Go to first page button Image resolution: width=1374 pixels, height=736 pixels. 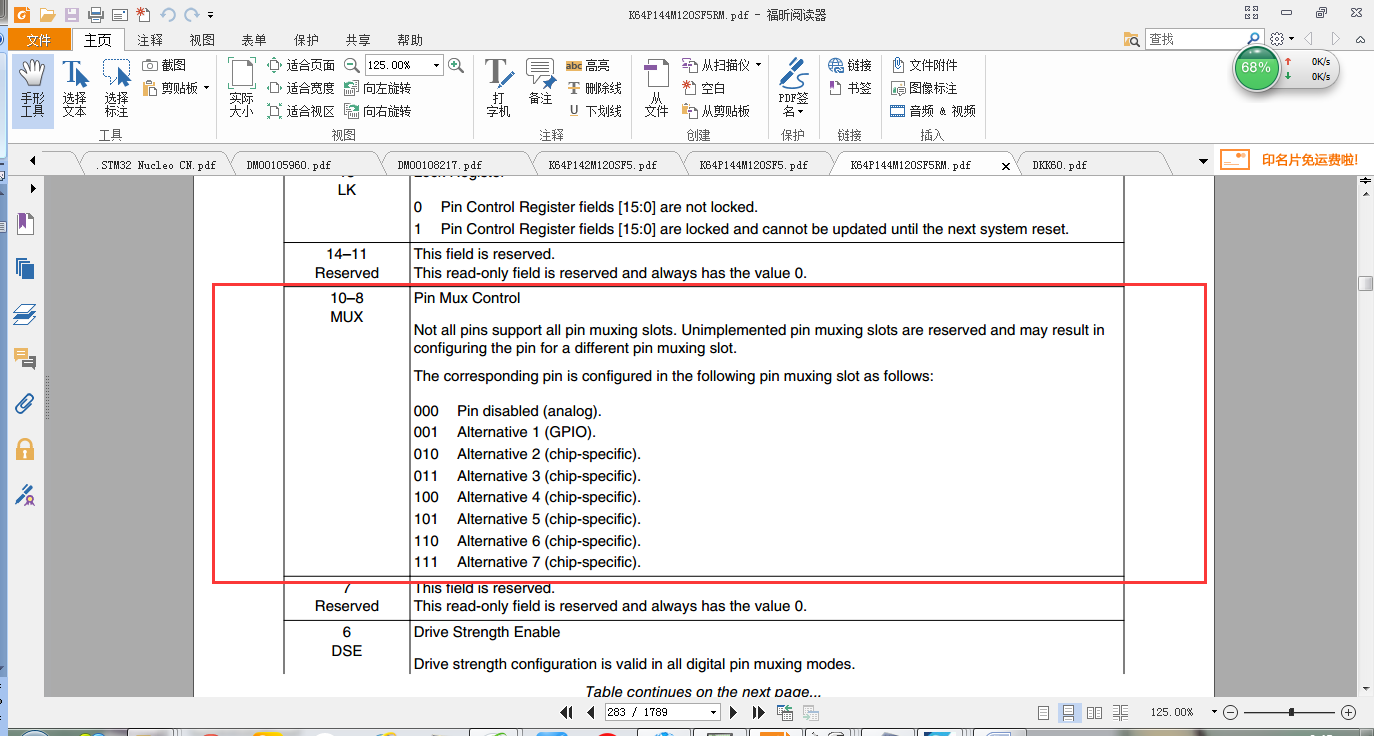(567, 712)
